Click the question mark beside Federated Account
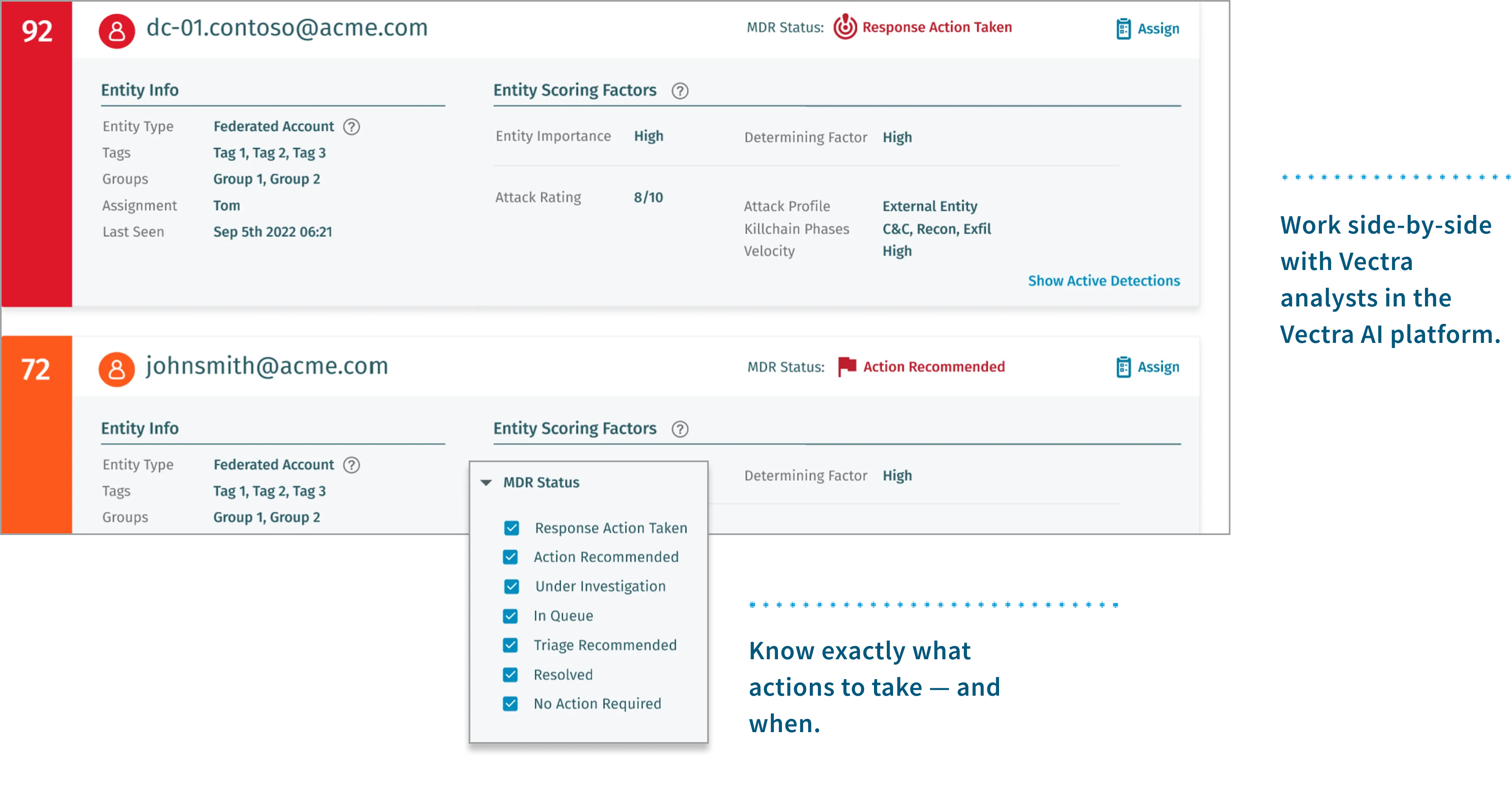The width and height of the screenshot is (1512, 810). tap(352, 127)
